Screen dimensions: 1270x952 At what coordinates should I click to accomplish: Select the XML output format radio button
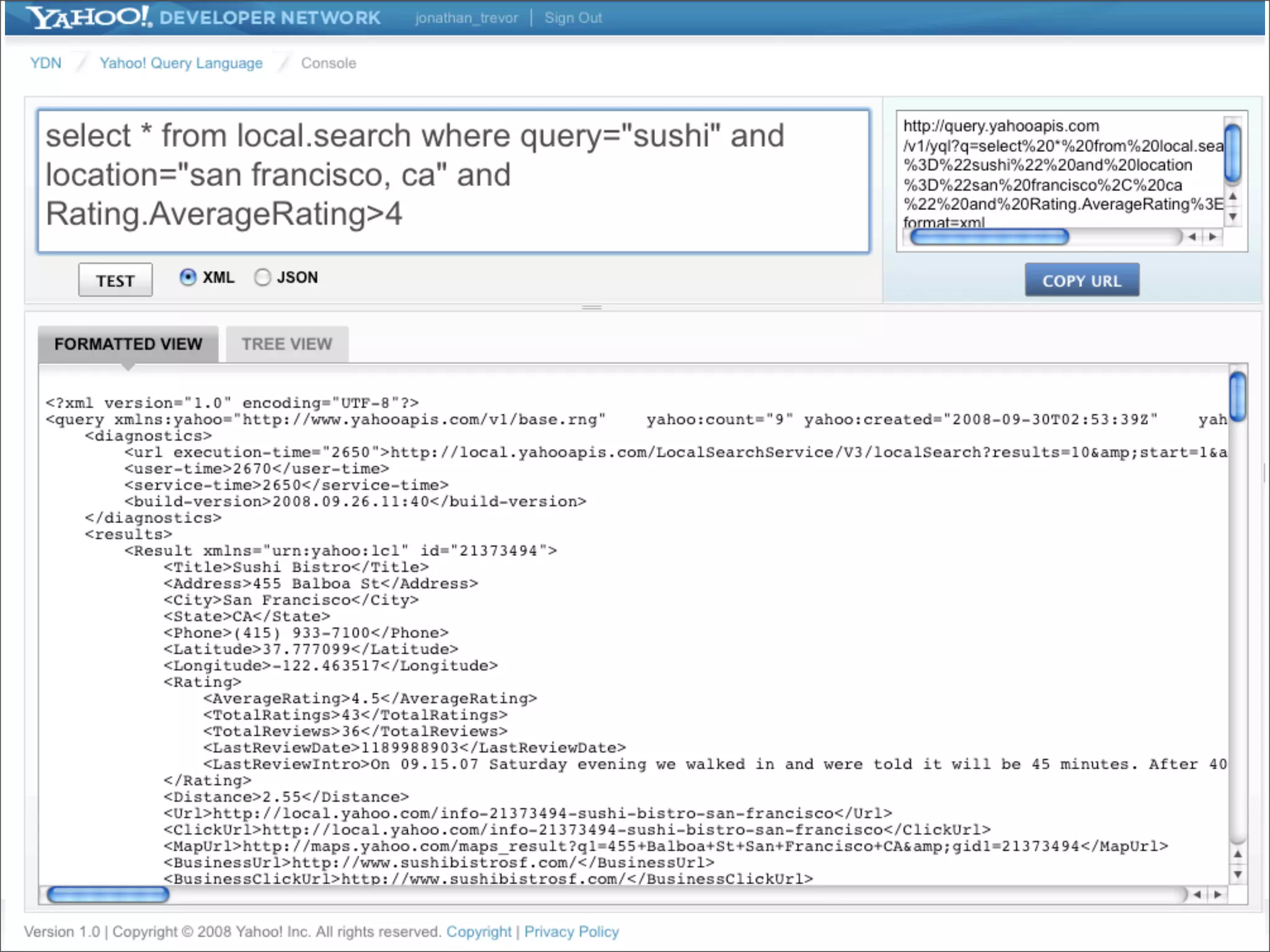click(188, 277)
